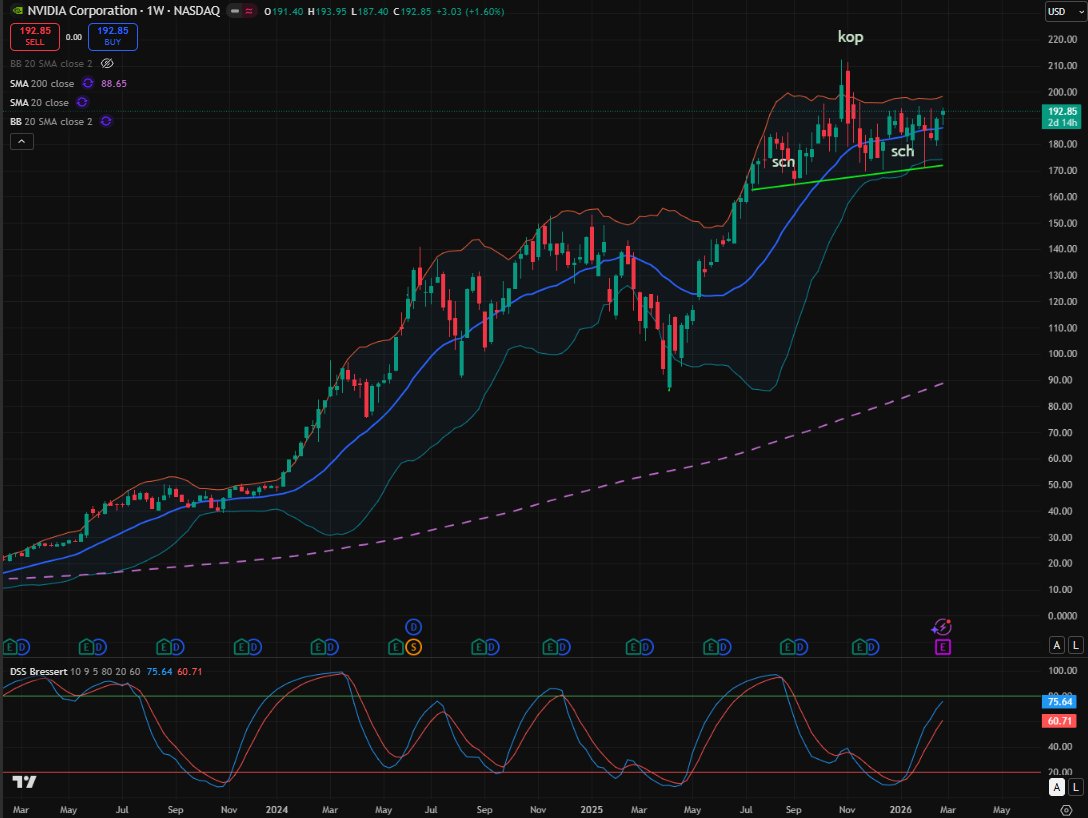This screenshot has height=818, width=1088.
Task: Click the red SELL 192.85 button
Action: (x=35, y=36)
